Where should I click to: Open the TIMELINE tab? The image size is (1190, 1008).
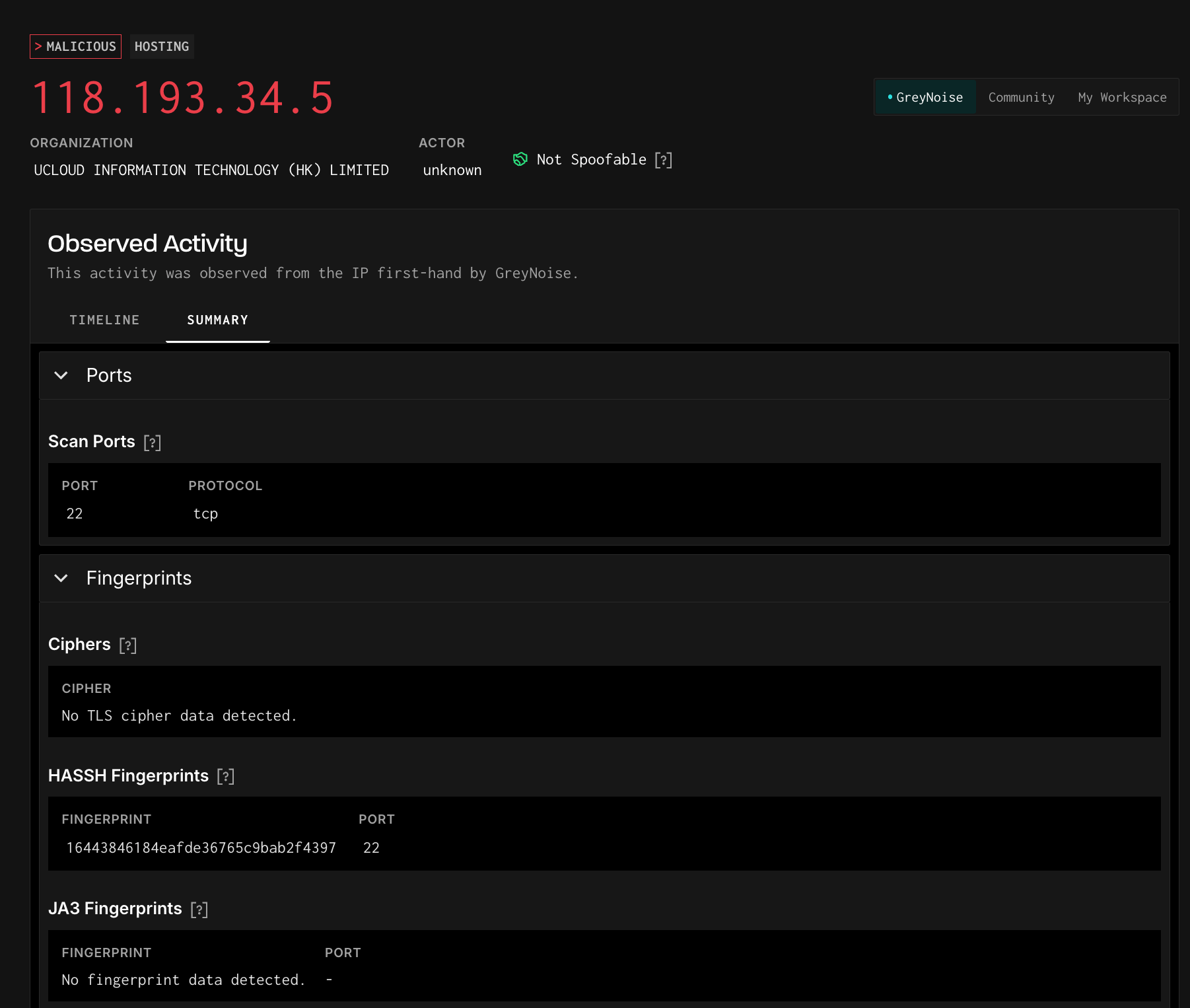[104, 320]
